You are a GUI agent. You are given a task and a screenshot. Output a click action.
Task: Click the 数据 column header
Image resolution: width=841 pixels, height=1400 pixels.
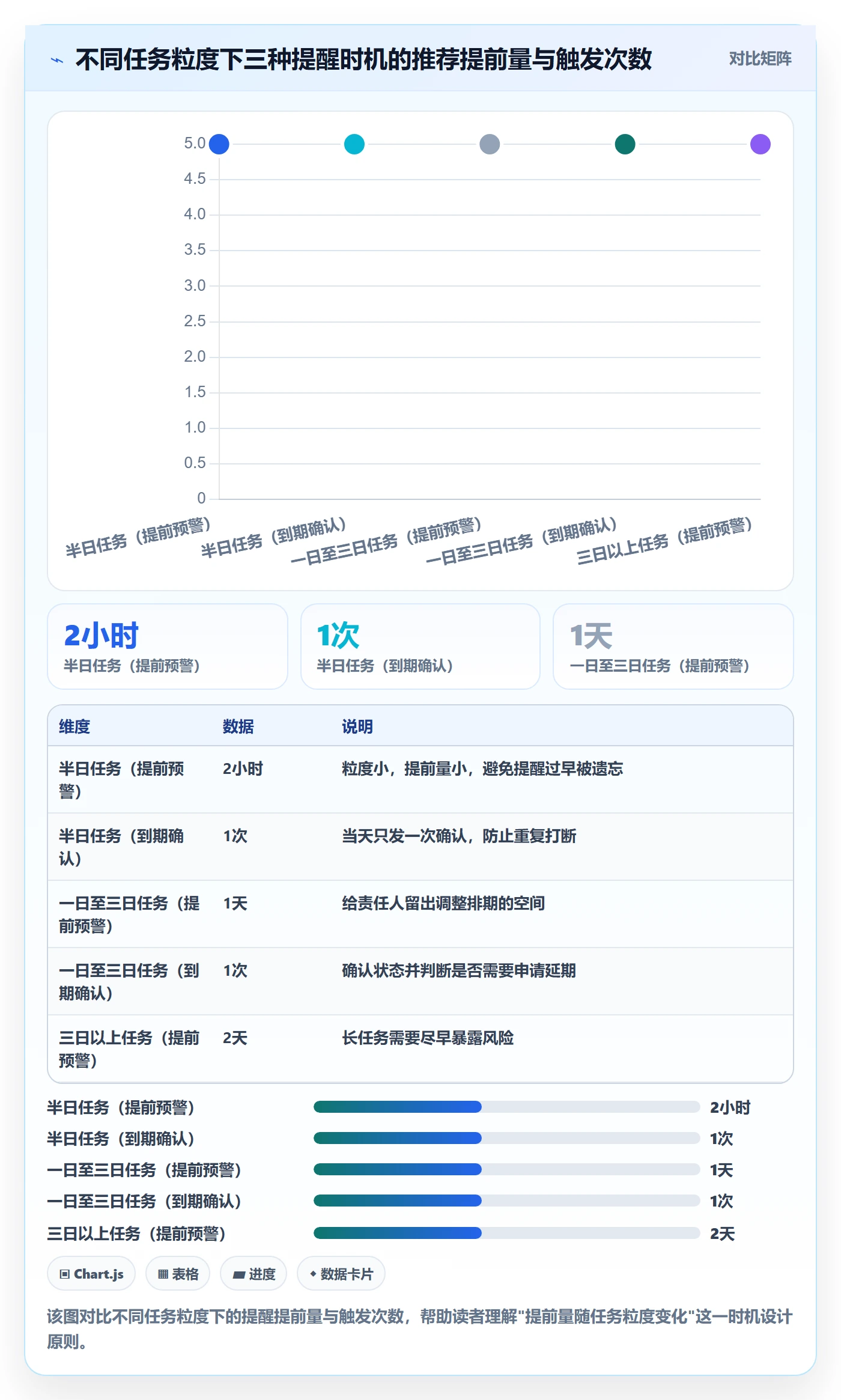pos(238,726)
